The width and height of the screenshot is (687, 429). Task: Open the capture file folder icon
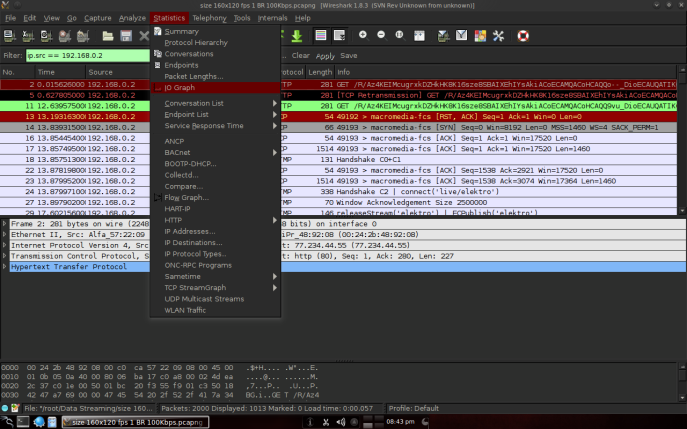point(108,35)
